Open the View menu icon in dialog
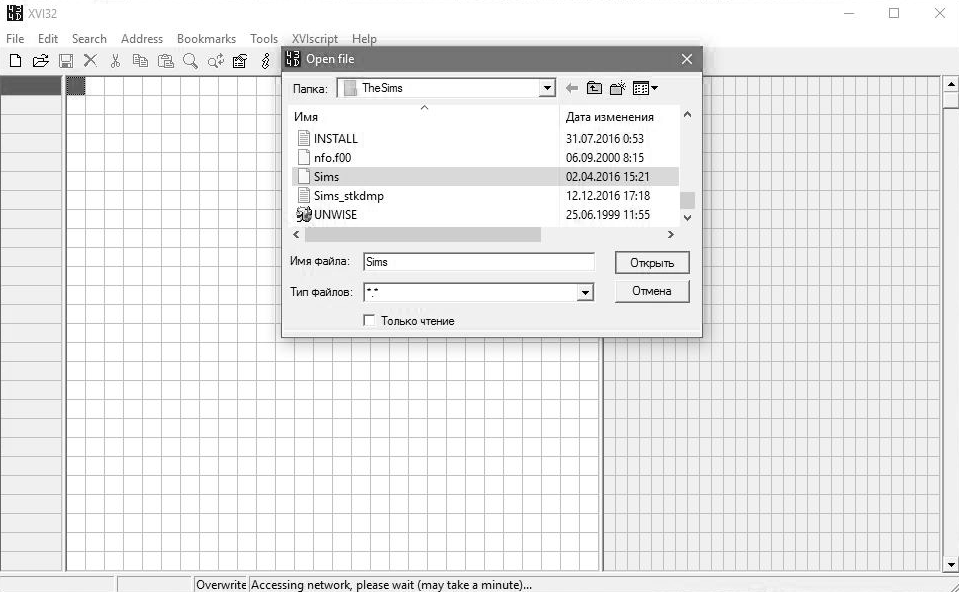 click(645, 88)
